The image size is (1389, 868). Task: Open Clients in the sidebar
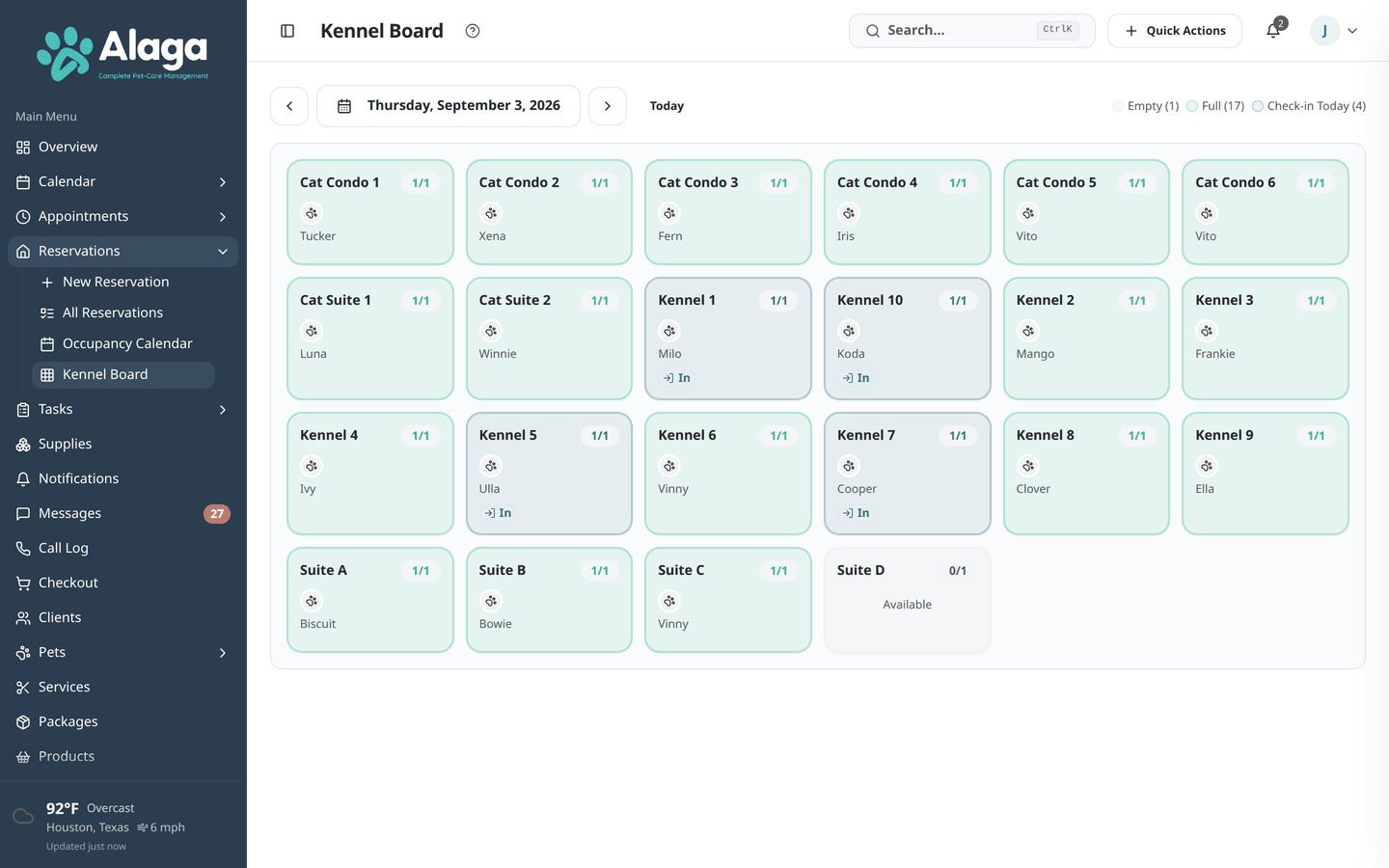pyautogui.click(x=123, y=618)
